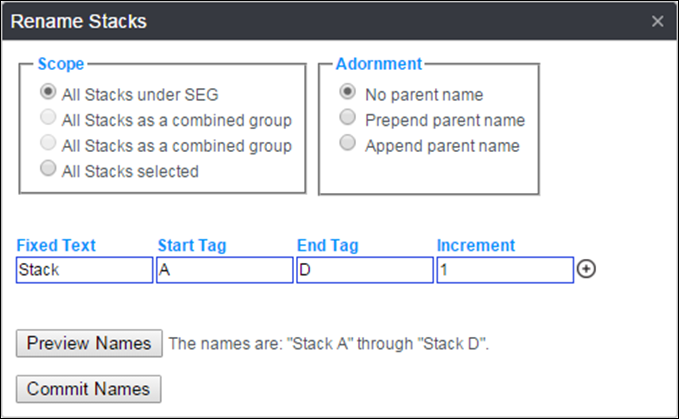The image size is (679, 419).
Task: Click the Fixed Text column label
Action: pos(56,245)
